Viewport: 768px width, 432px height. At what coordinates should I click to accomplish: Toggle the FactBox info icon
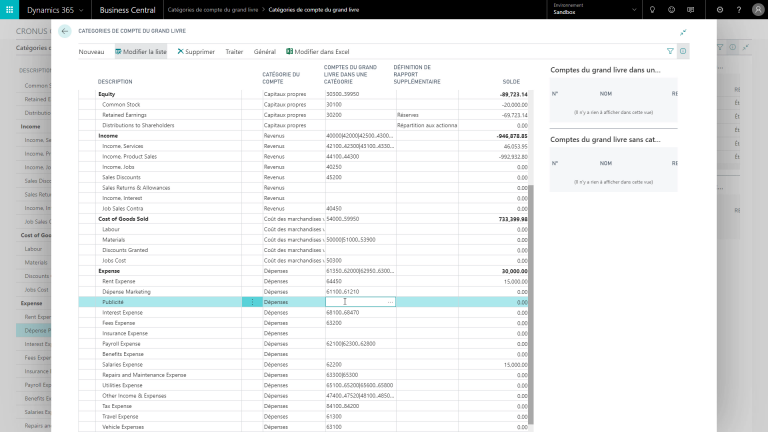coord(683,51)
